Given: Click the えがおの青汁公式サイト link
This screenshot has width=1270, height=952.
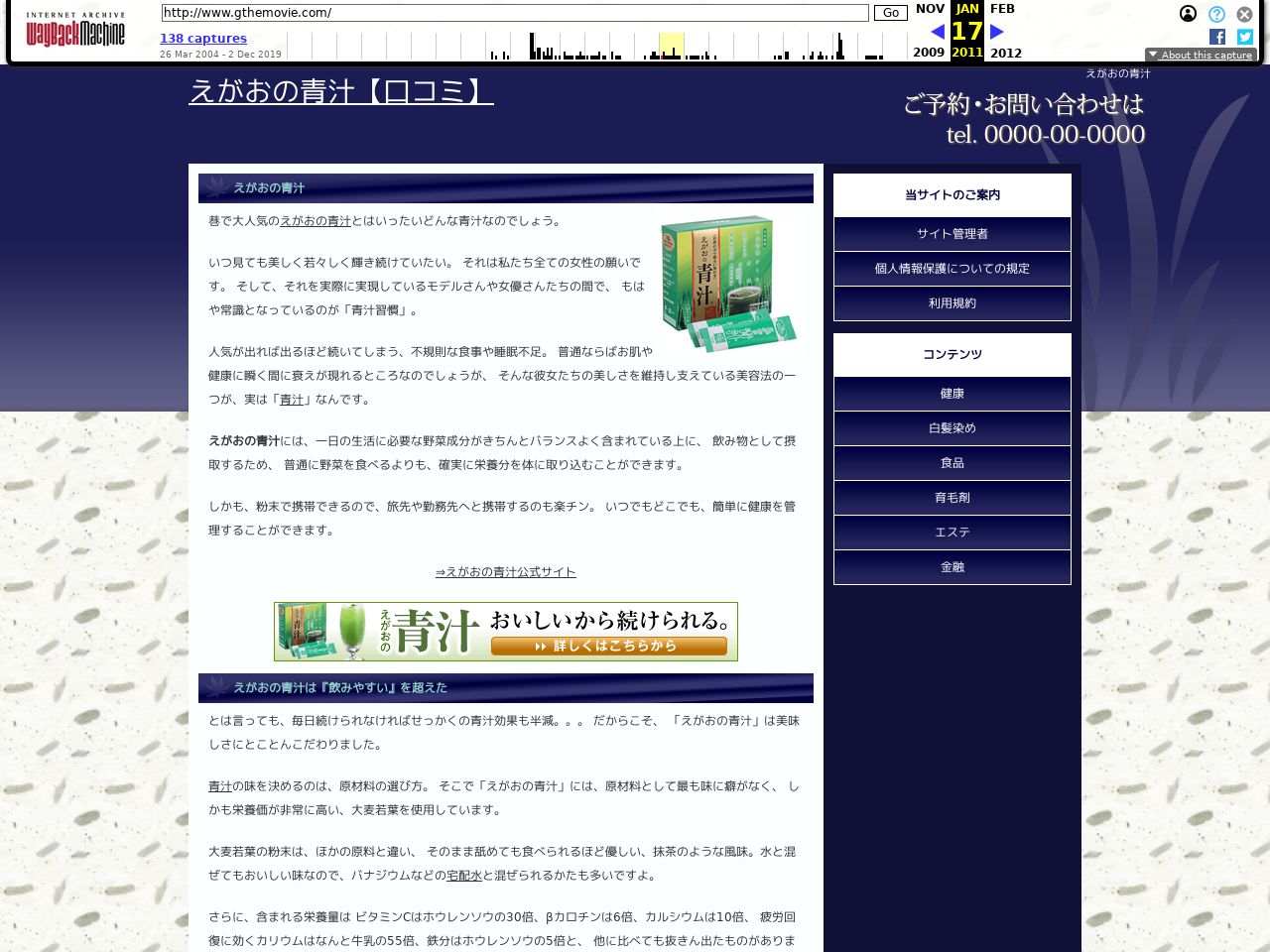Looking at the screenshot, I should (505, 572).
